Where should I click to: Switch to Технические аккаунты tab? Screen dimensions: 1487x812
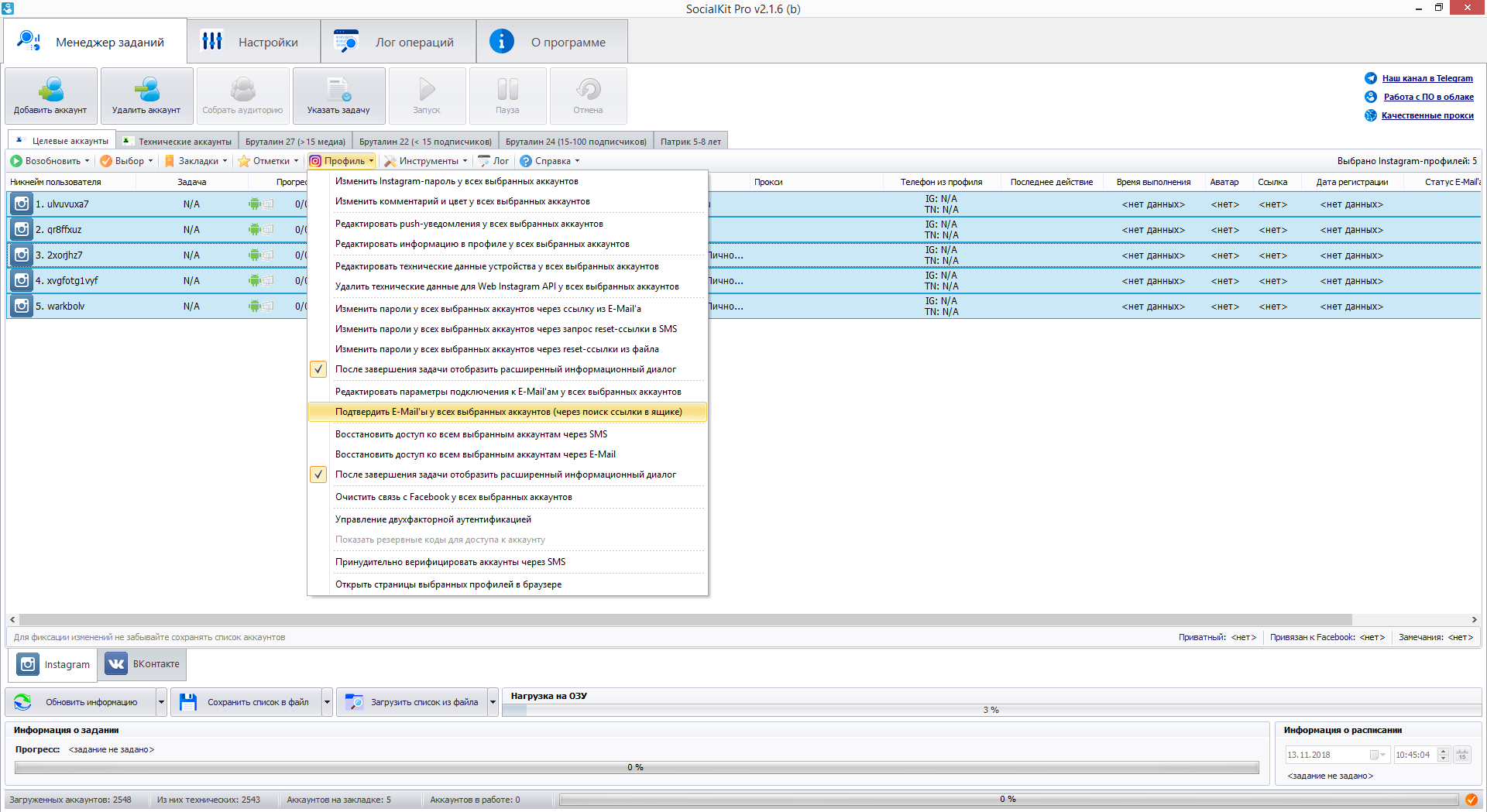177,141
